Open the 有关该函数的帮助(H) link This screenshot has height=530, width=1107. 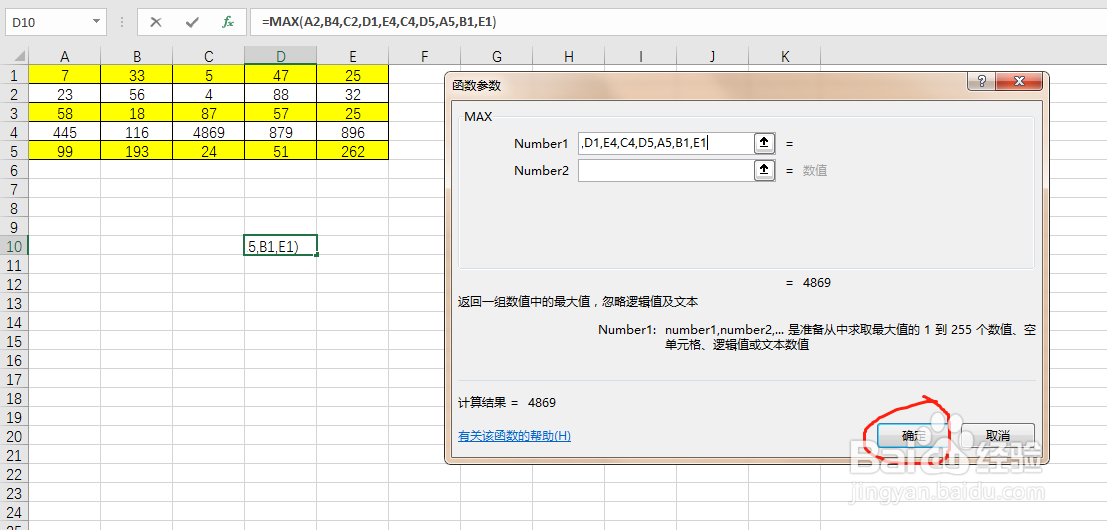tap(514, 435)
